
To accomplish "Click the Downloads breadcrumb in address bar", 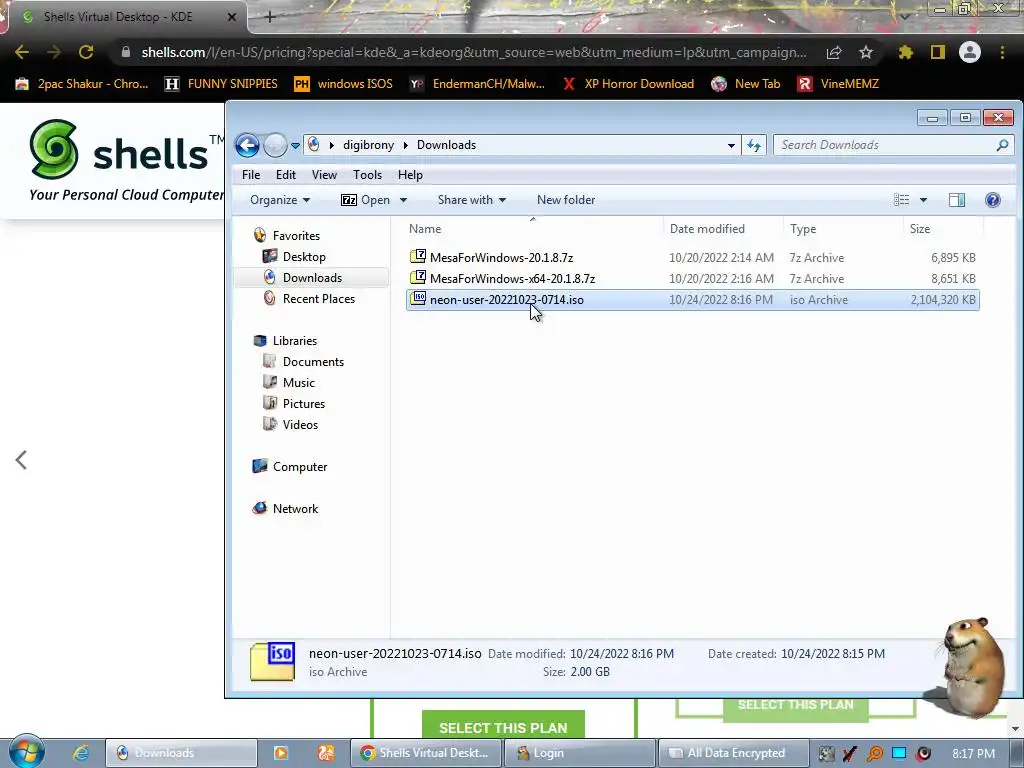I will [446, 145].
